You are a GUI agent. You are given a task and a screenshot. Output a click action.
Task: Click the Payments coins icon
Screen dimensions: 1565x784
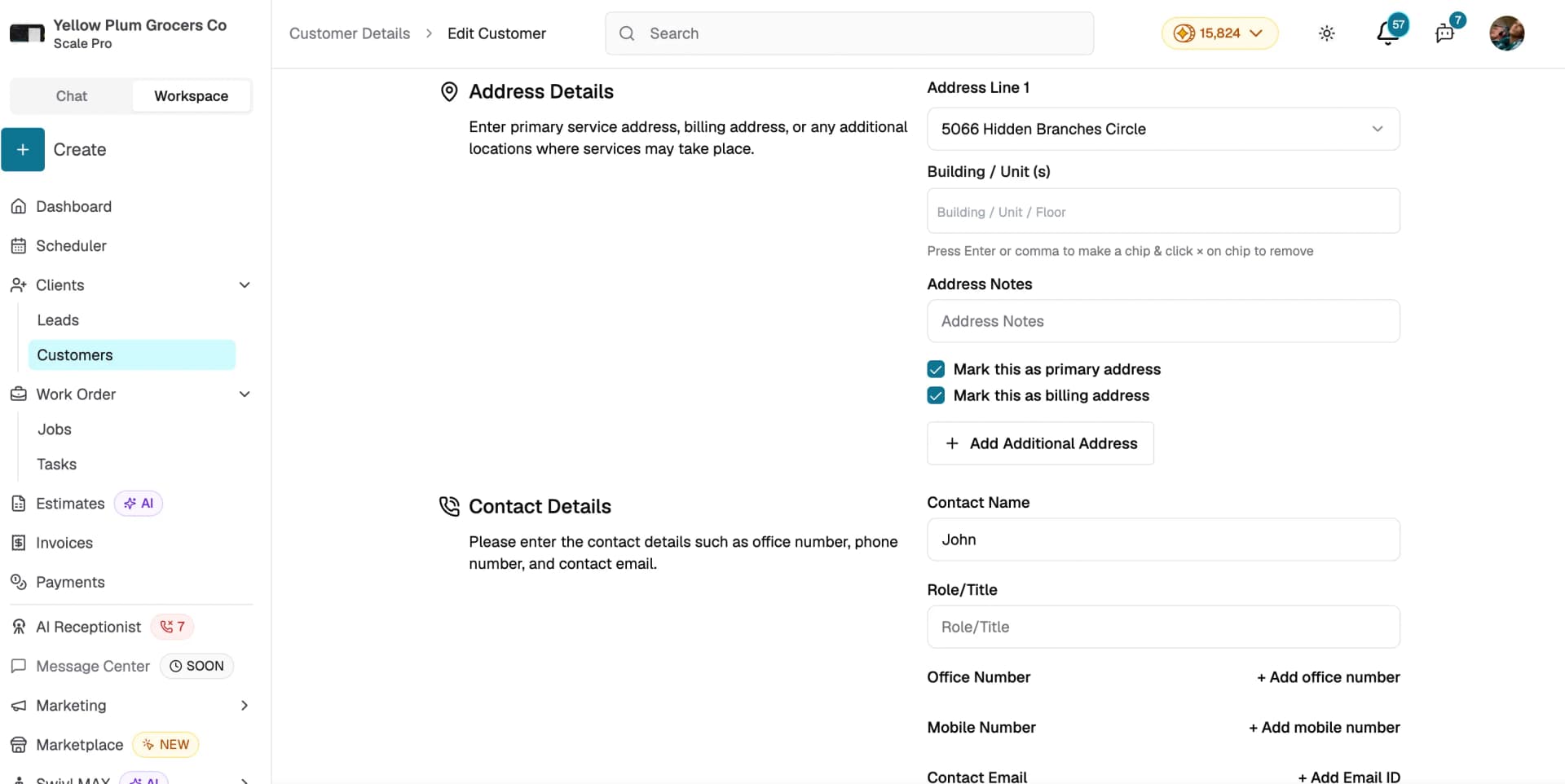click(x=19, y=582)
